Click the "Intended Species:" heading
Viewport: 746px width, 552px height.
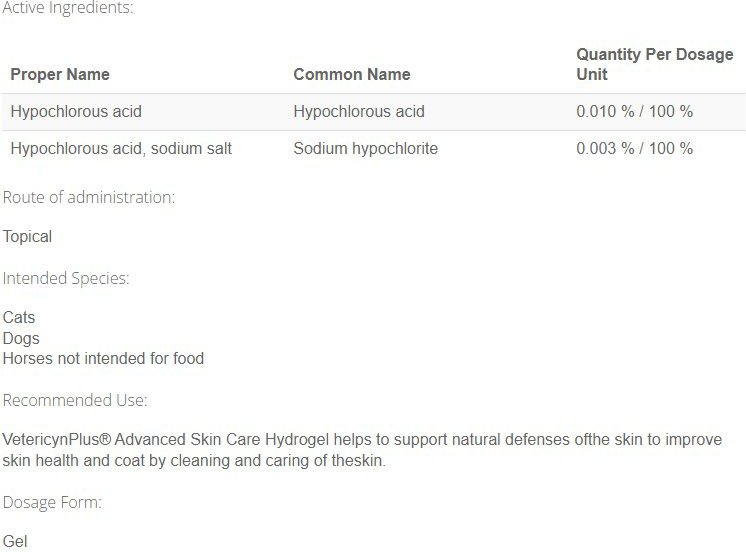(x=66, y=278)
